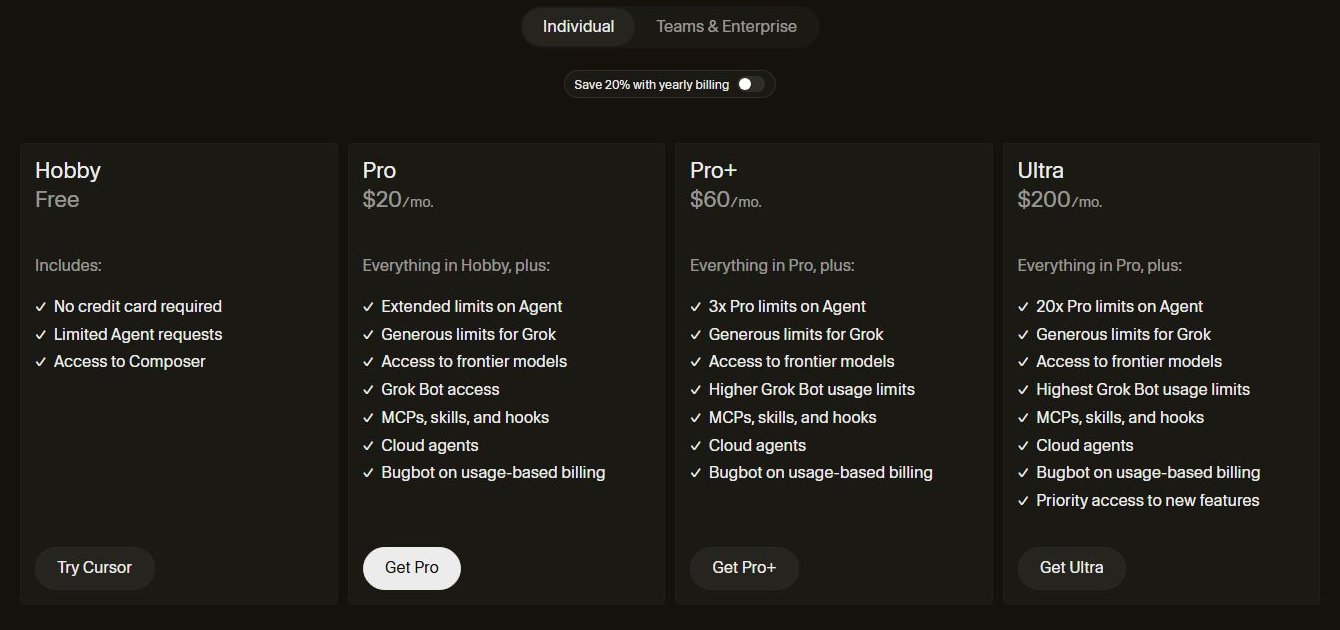This screenshot has height=630, width=1340.
Task: Click checkmark next to Grok Bot access
Action: click(368, 390)
